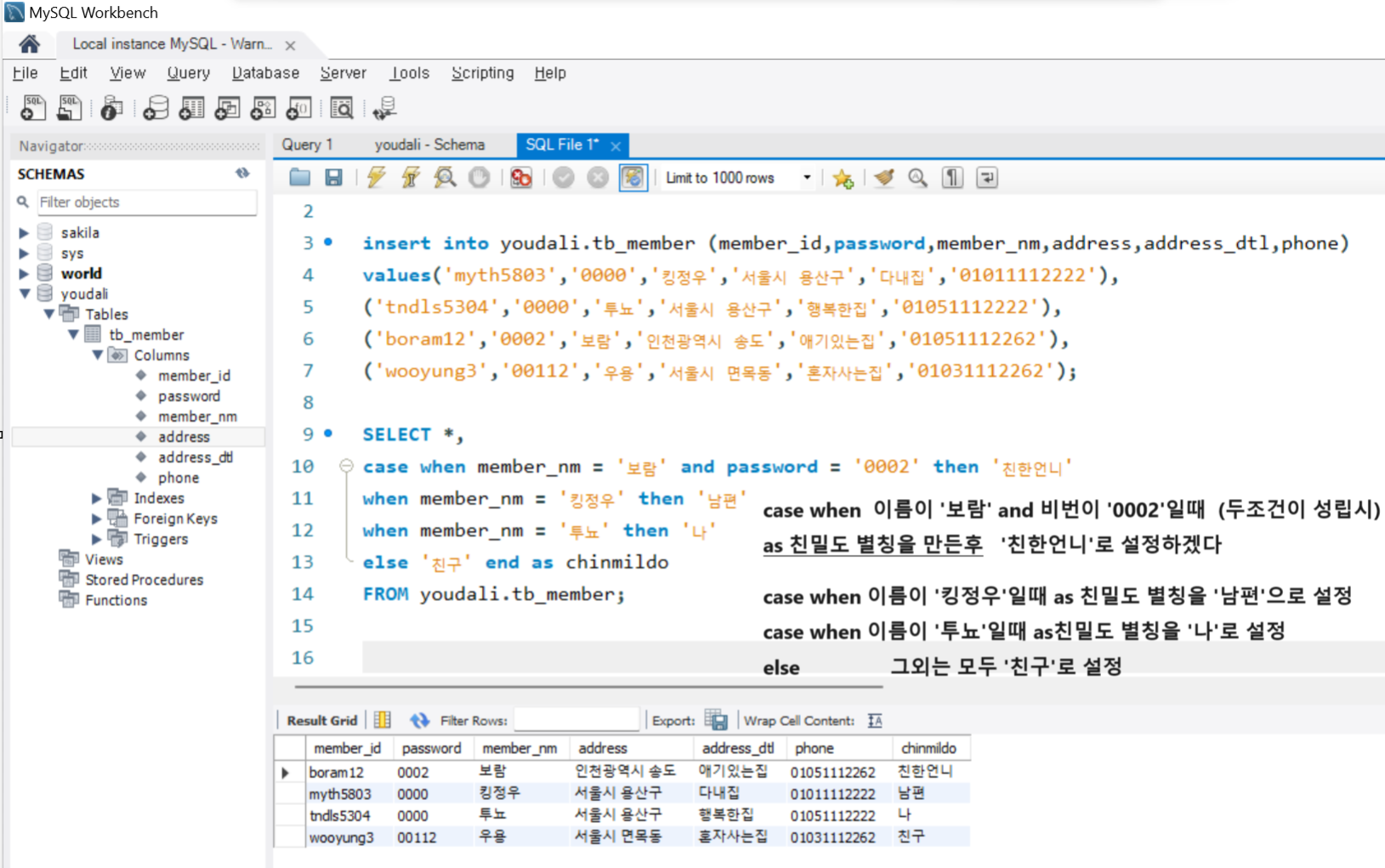Refresh the schemas list
The height and width of the screenshot is (868, 1385).
pos(243,173)
